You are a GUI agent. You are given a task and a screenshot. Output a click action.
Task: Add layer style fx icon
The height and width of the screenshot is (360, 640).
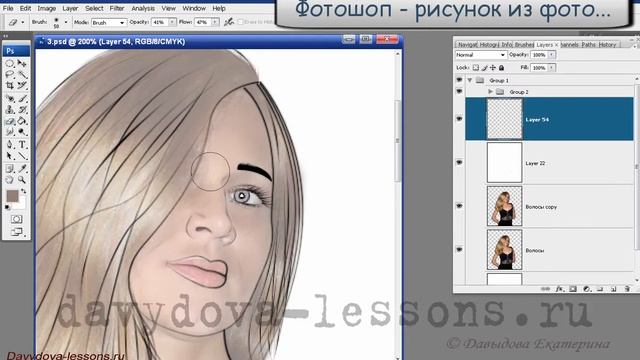point(559,289)
